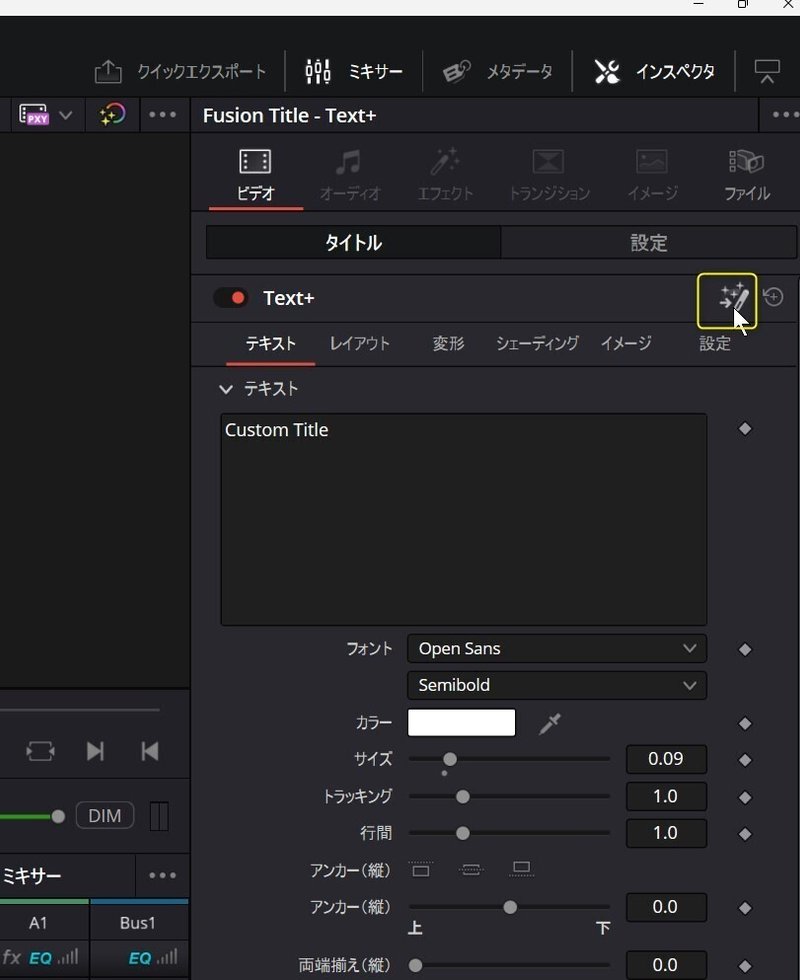Add keyframe for styled text field
Image resolution: width=800 pixels, height=980 pixels.
pyautogui.click(x=745, y=429)
